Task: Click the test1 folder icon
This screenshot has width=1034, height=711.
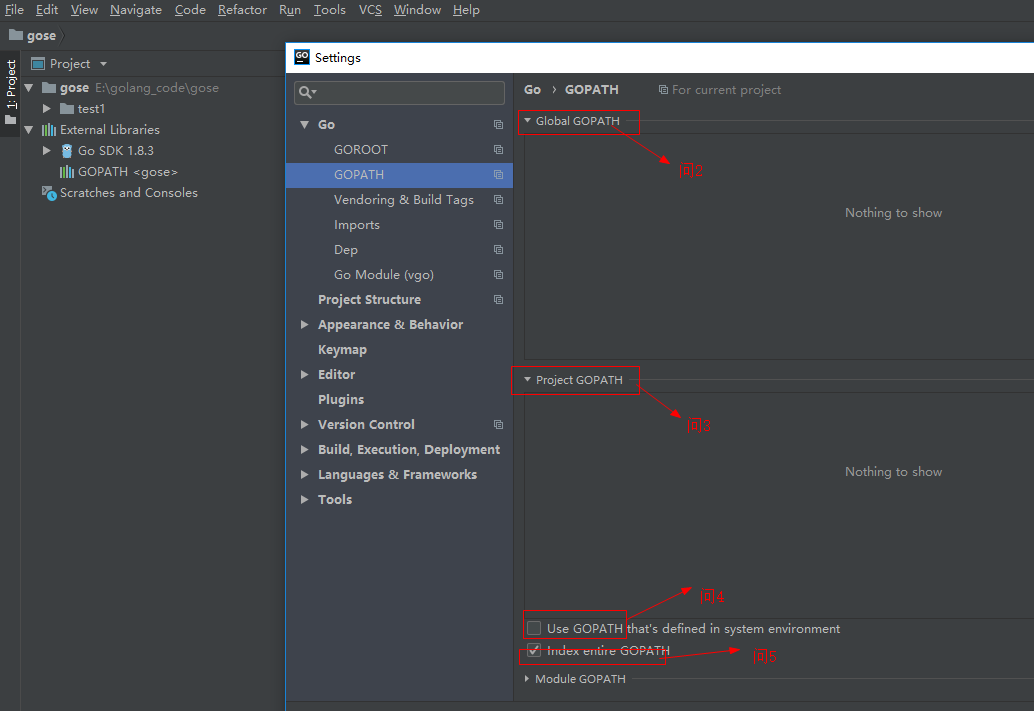Action: click(x=67, y=109)
